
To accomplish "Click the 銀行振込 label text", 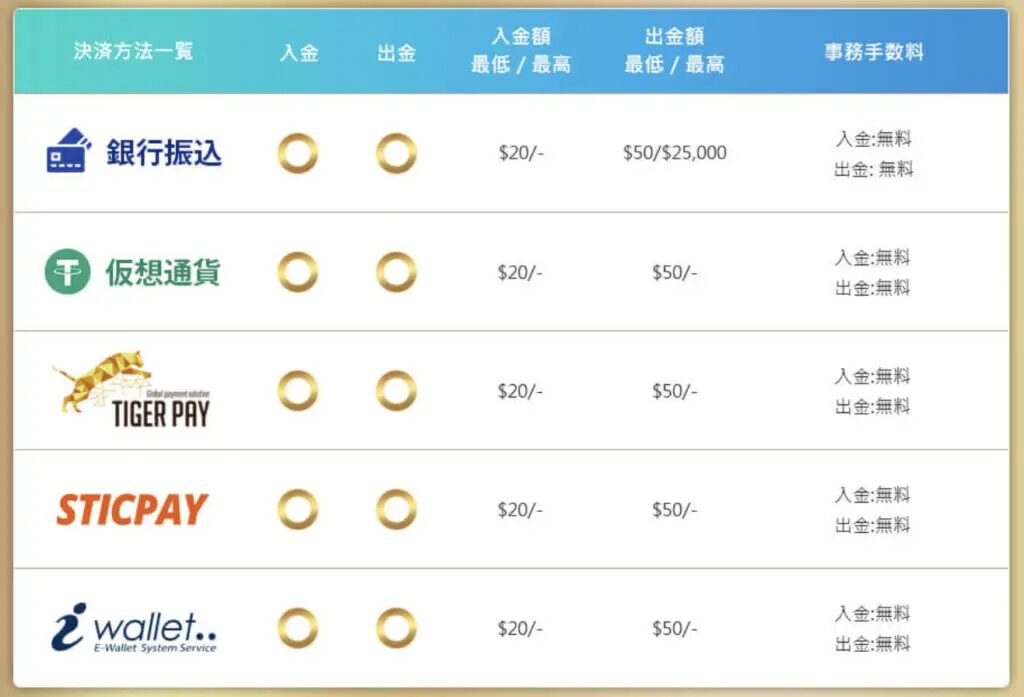I will coord(164,153).
